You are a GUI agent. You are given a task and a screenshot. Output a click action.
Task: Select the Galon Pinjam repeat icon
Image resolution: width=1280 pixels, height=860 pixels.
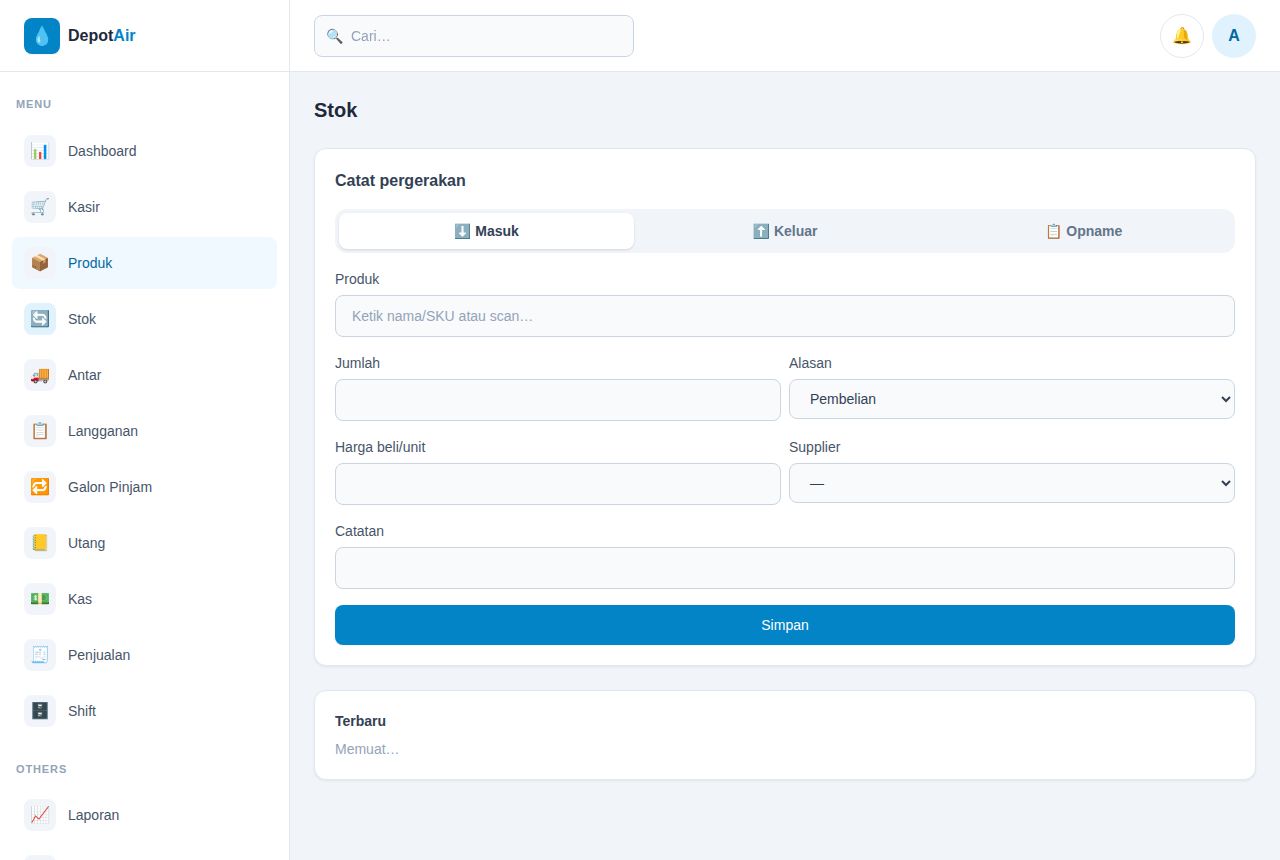[x=40, y=487]
